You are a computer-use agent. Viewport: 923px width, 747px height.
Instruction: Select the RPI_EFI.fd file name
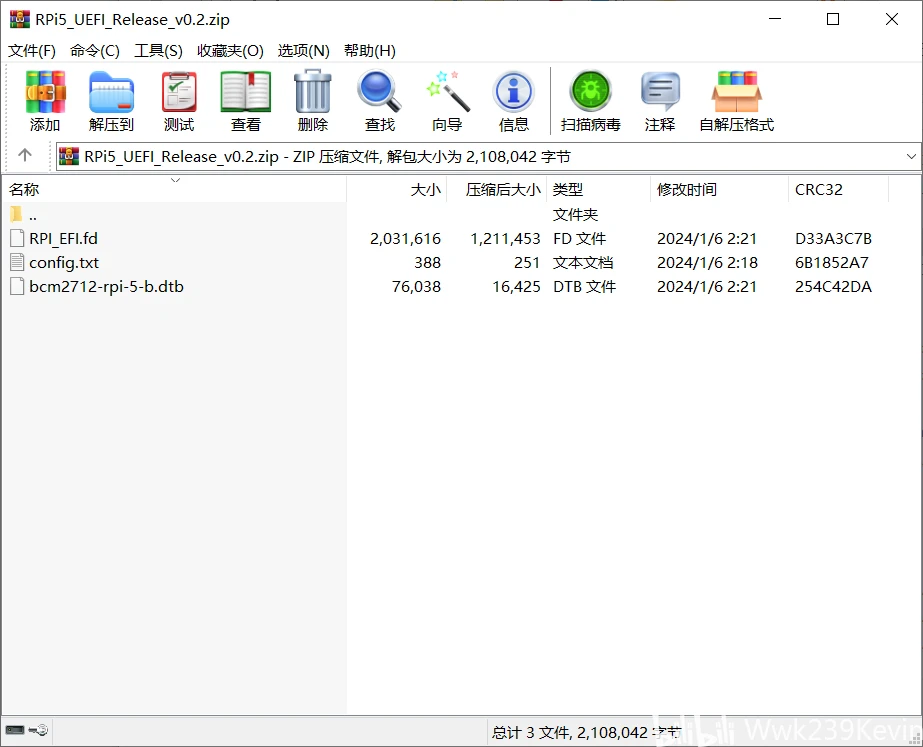[64, 238]
